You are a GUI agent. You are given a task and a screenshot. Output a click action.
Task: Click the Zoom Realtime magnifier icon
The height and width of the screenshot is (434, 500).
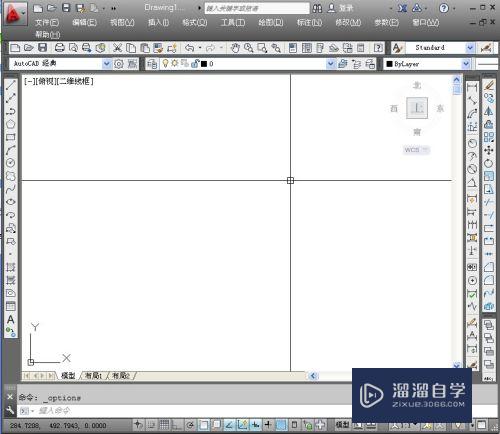coord(249,48)
